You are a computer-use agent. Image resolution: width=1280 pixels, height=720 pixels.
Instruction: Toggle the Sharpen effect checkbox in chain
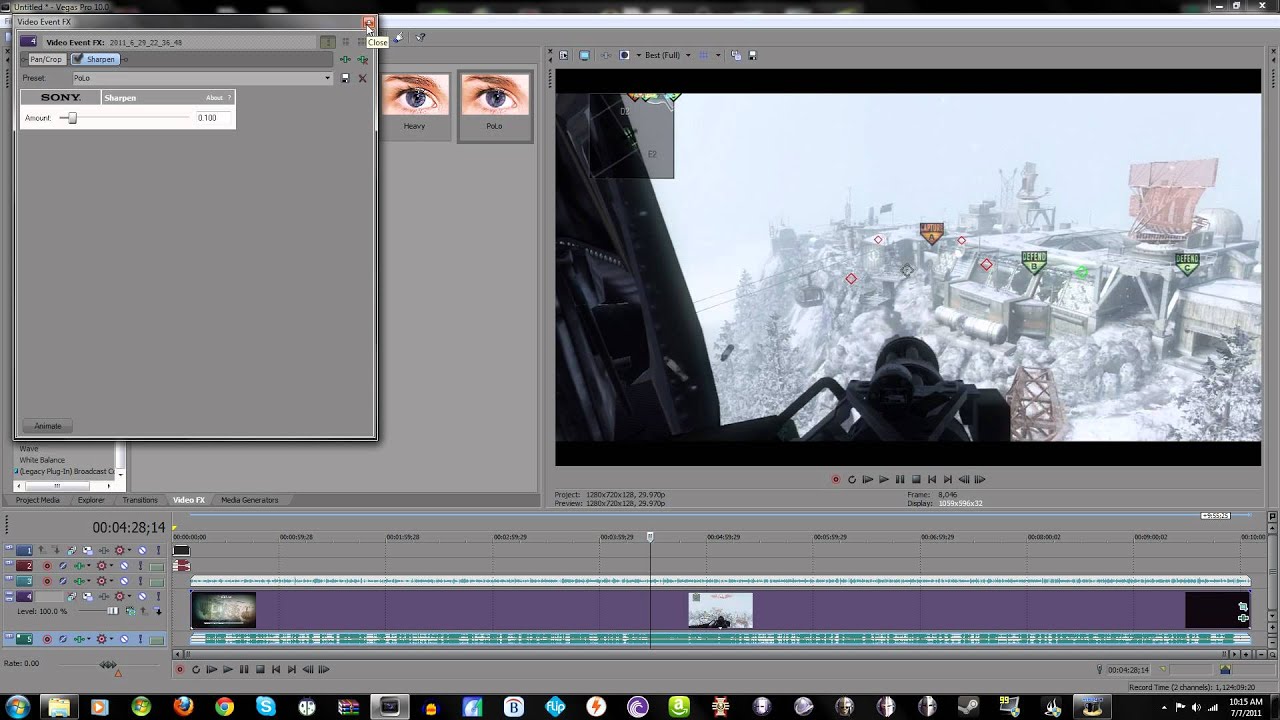[x=77, y=59]
